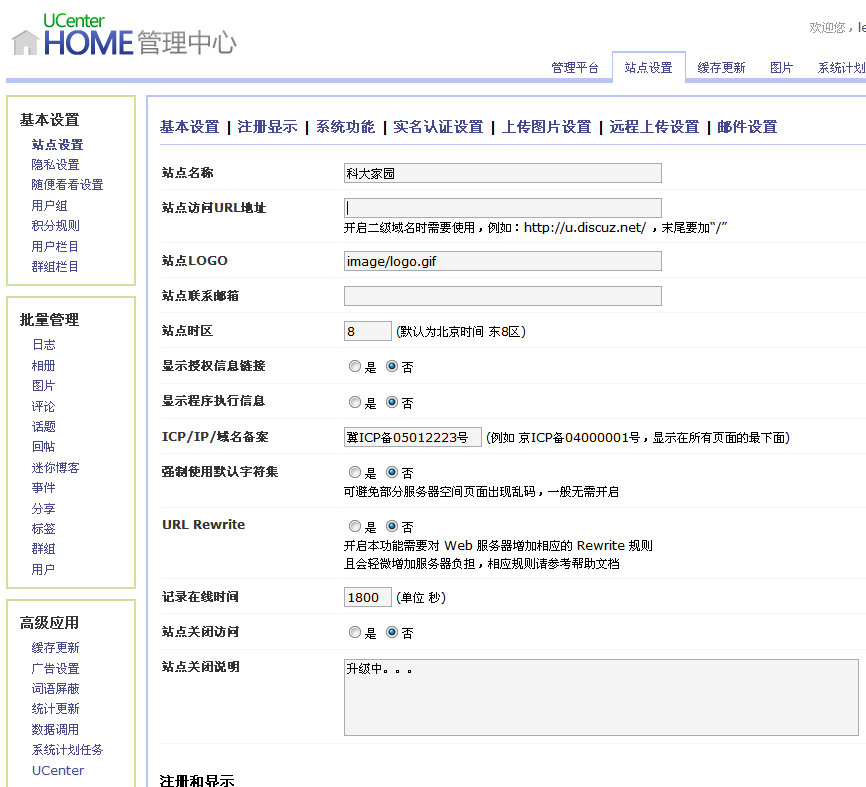The width and height of the screenshot is (866, 787).
Task: Choose 否 for URL Rewrite
Action: coord(392,526)
